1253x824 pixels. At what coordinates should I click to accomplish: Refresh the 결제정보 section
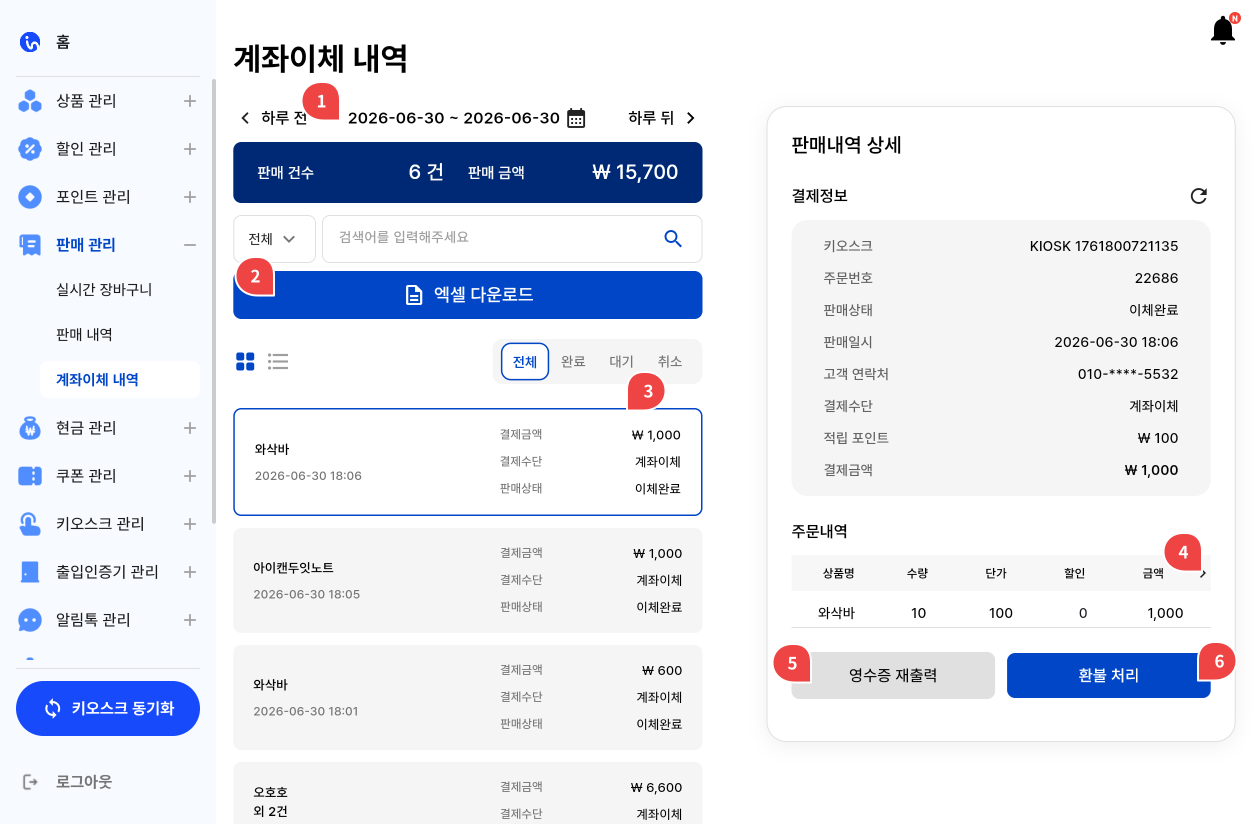(x=1199, y=196)
